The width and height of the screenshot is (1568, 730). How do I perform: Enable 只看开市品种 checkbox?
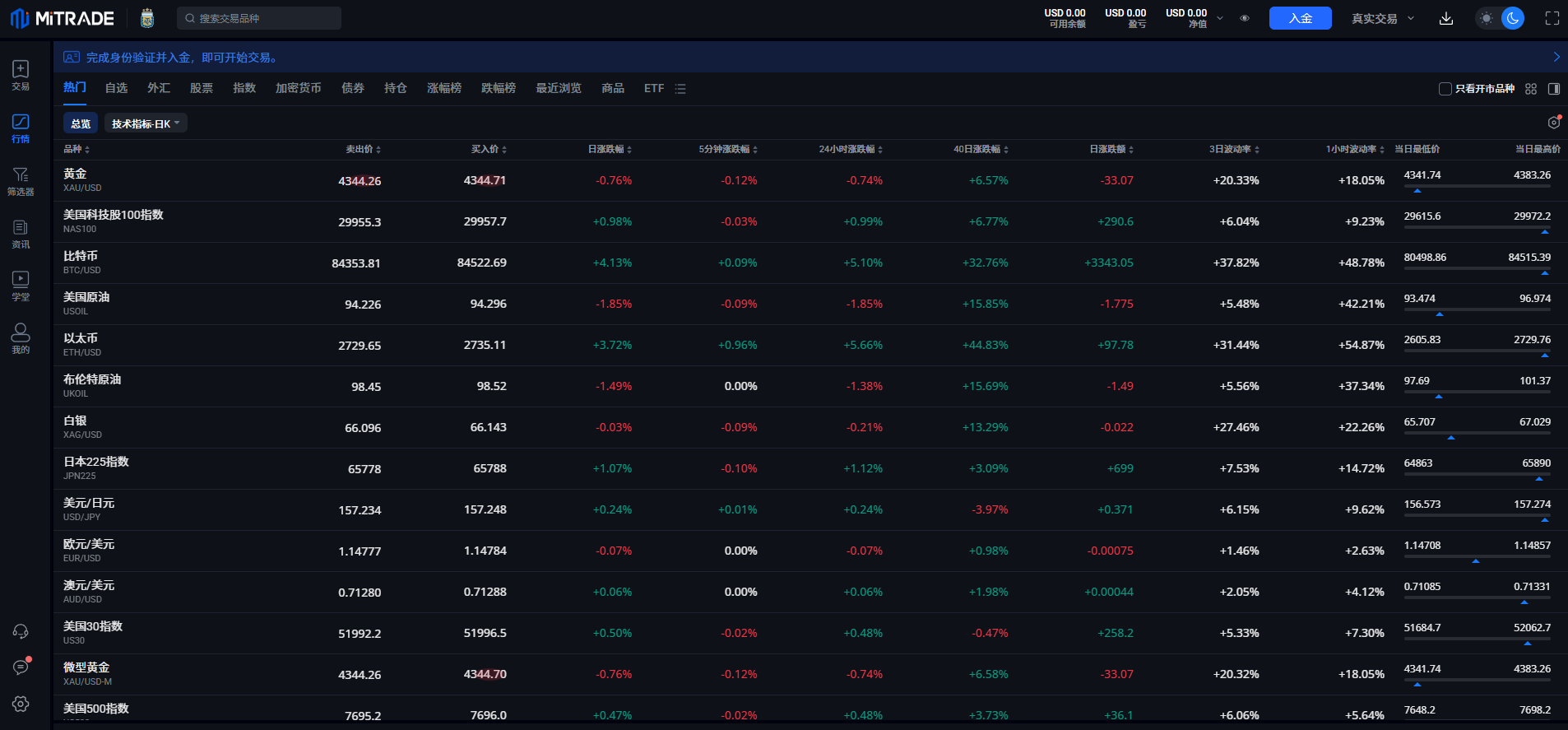click(1445, 89)
